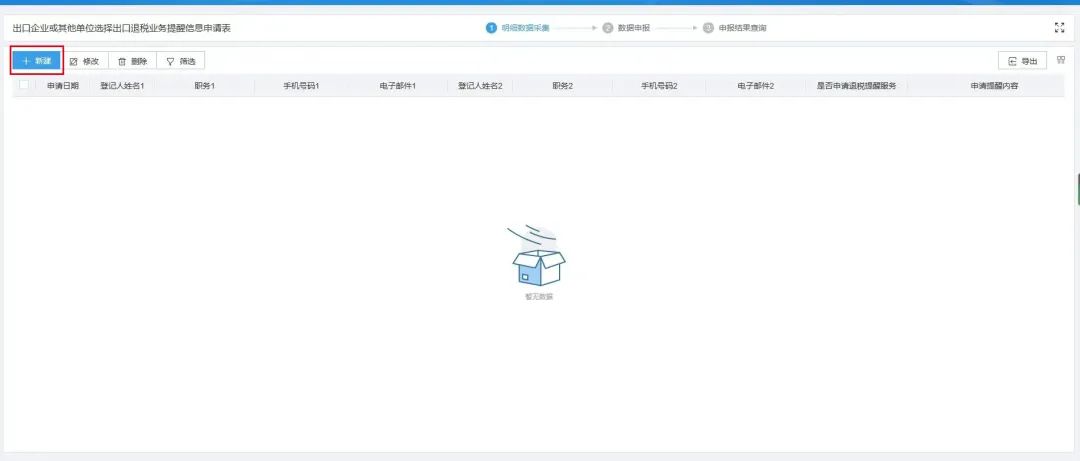Viewport: 1080px width, 461px height.
Task: Click the 导出 export button
Action: tap(1023, 61)
